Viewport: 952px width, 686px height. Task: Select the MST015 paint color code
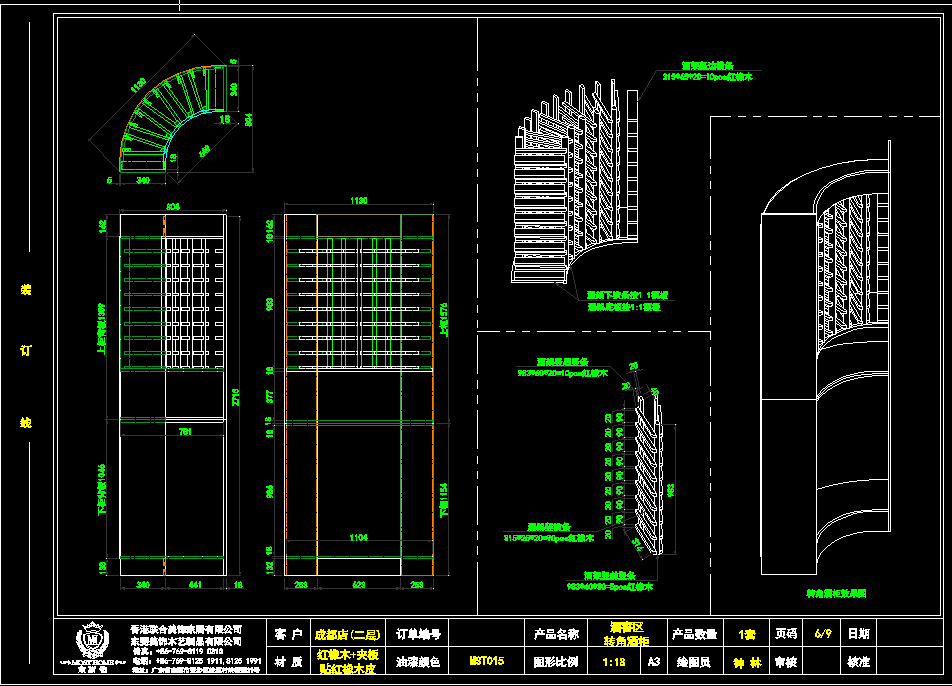point(486,661)
